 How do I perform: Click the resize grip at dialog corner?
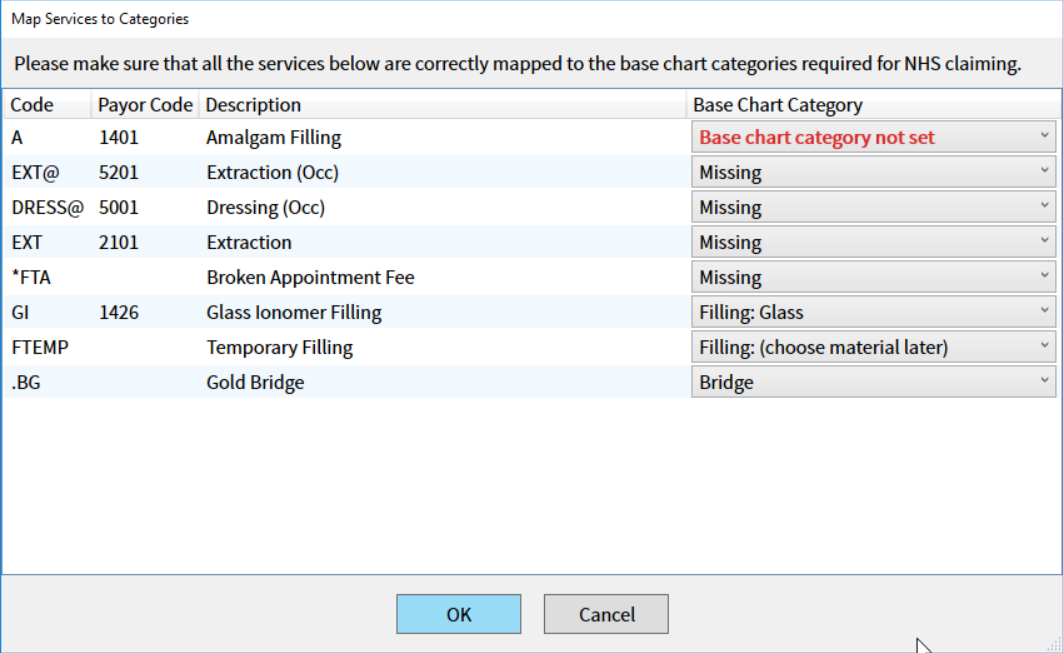[x=1054, y=646]
